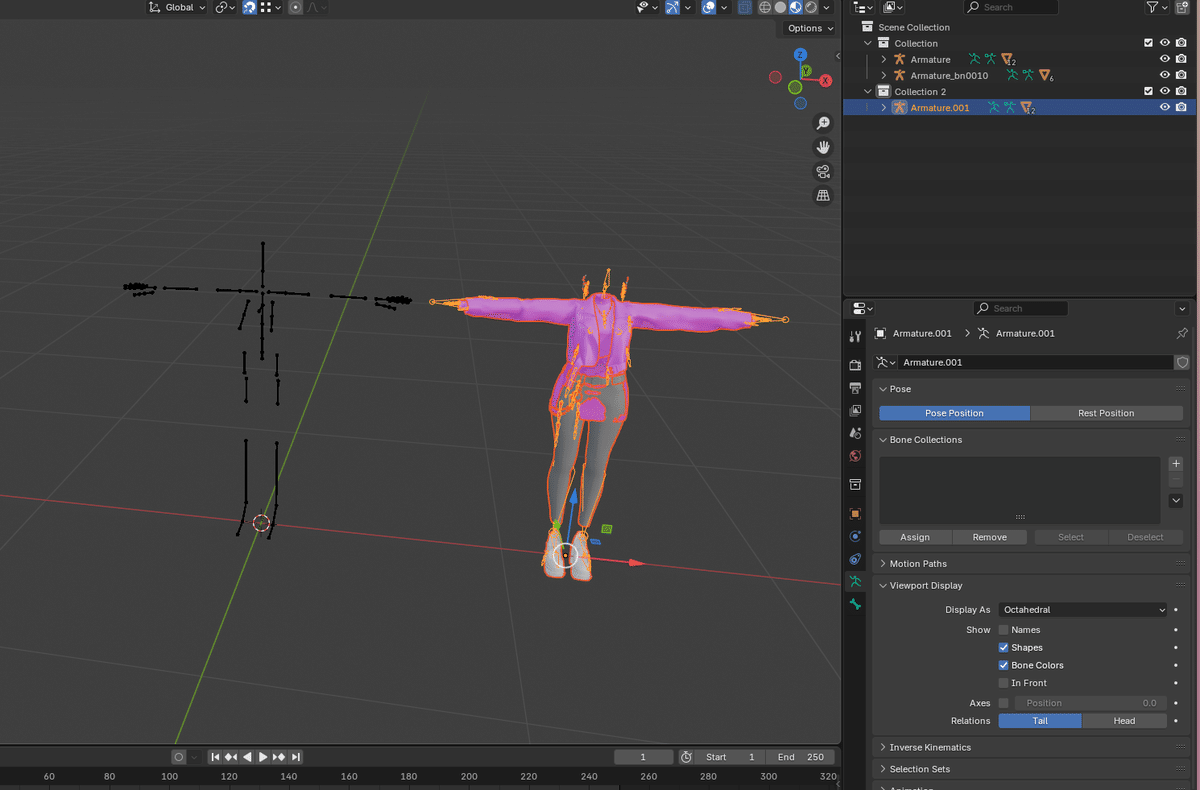Screen dimensions: 1200x790
Task: Click the viewport zoom magnifier icon
Action: [x=823, y=123]
